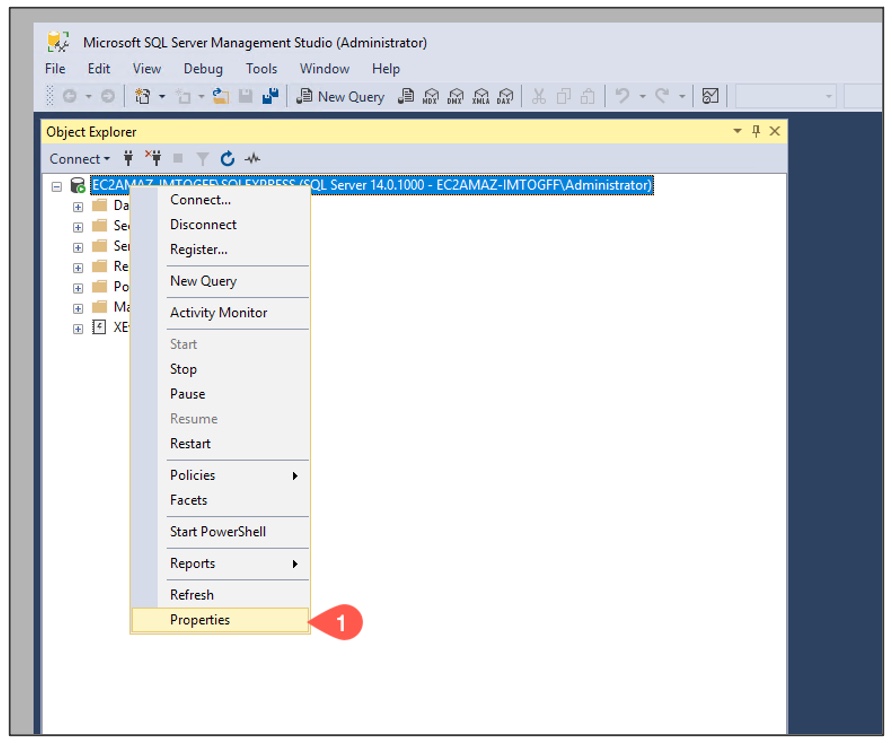Click the DAX query icon

click(x=506, y=97)
